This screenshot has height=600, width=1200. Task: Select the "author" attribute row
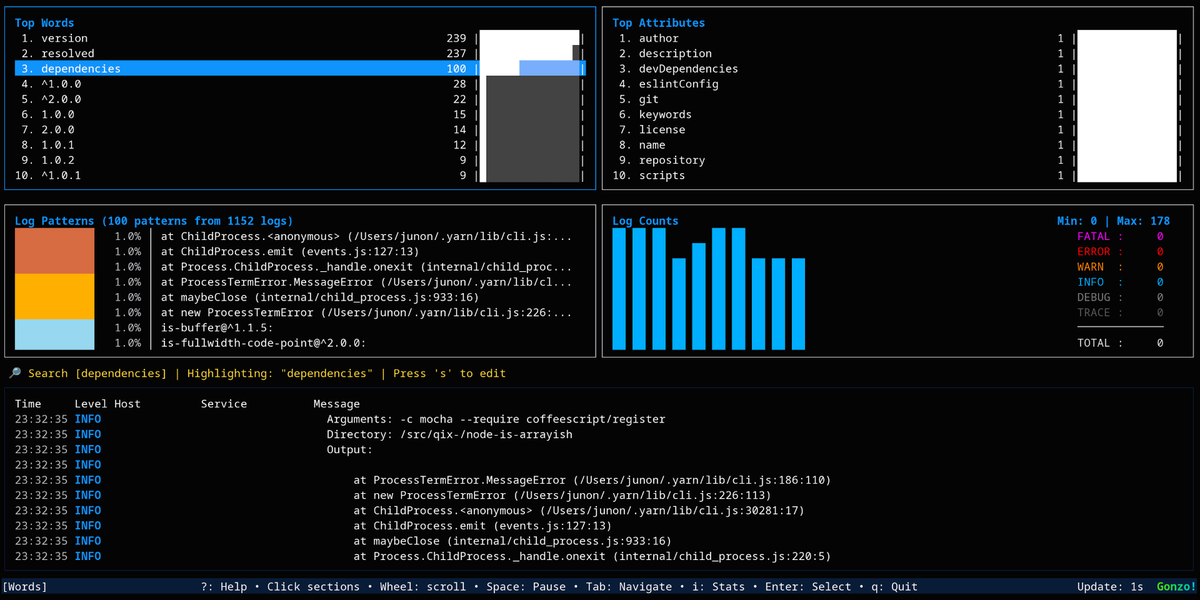pyautogui.click(x=897, y=38)
